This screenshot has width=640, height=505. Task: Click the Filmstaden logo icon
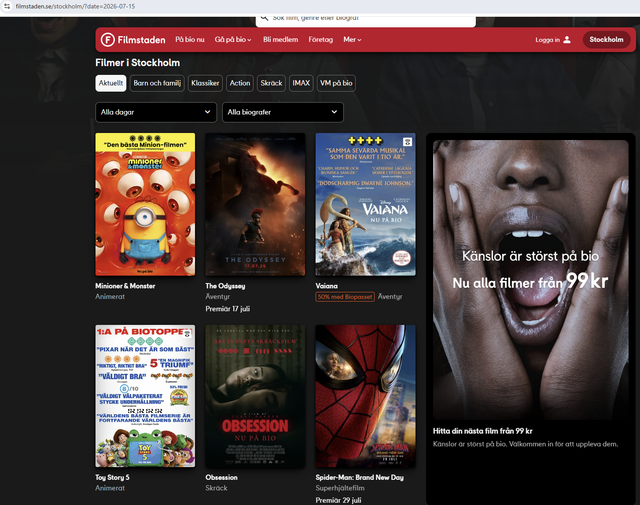108,40
